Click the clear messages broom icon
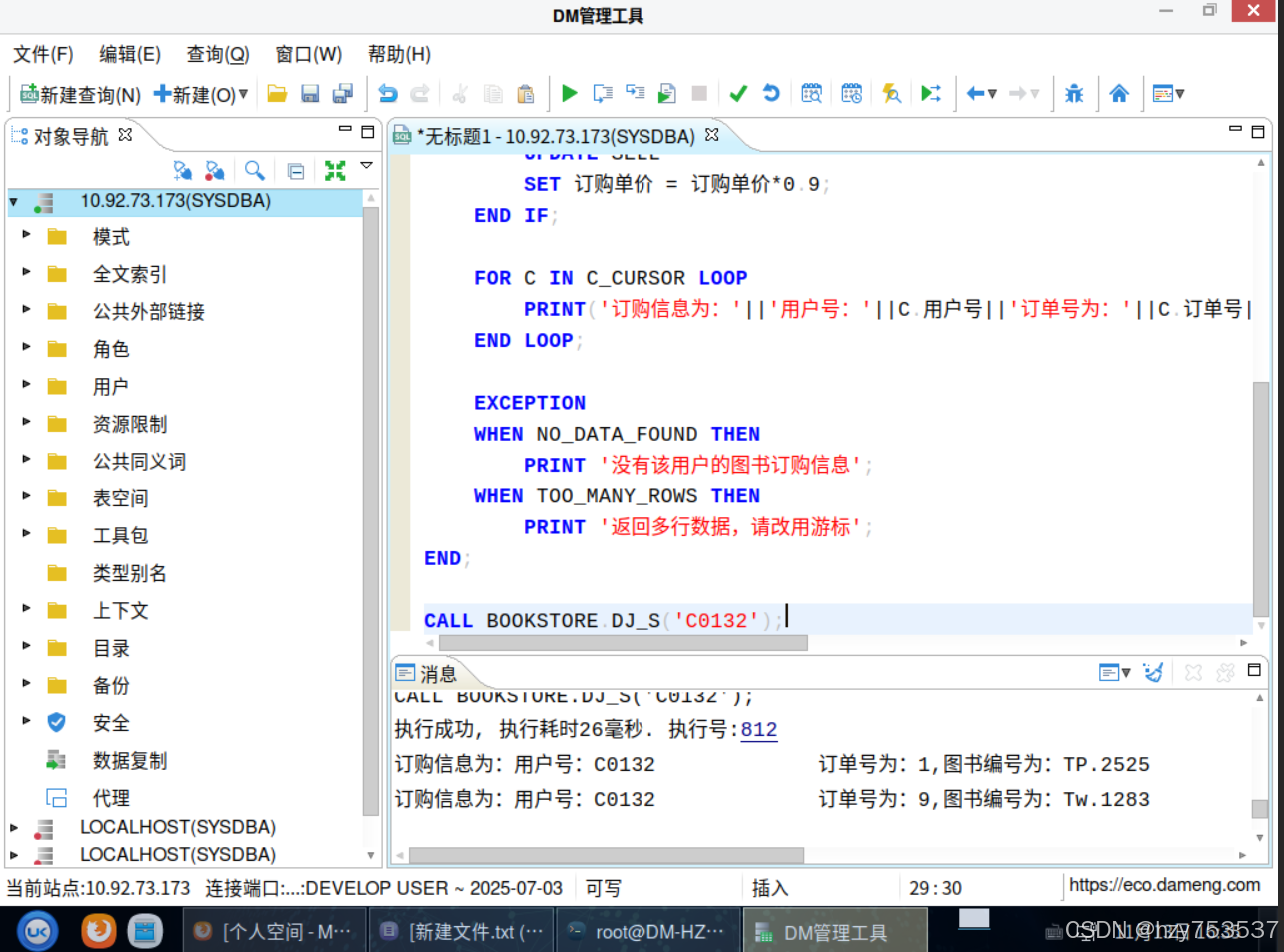Image resolution: width=1284 pixels, height=952 pixels. click(x=1153, y=672)
